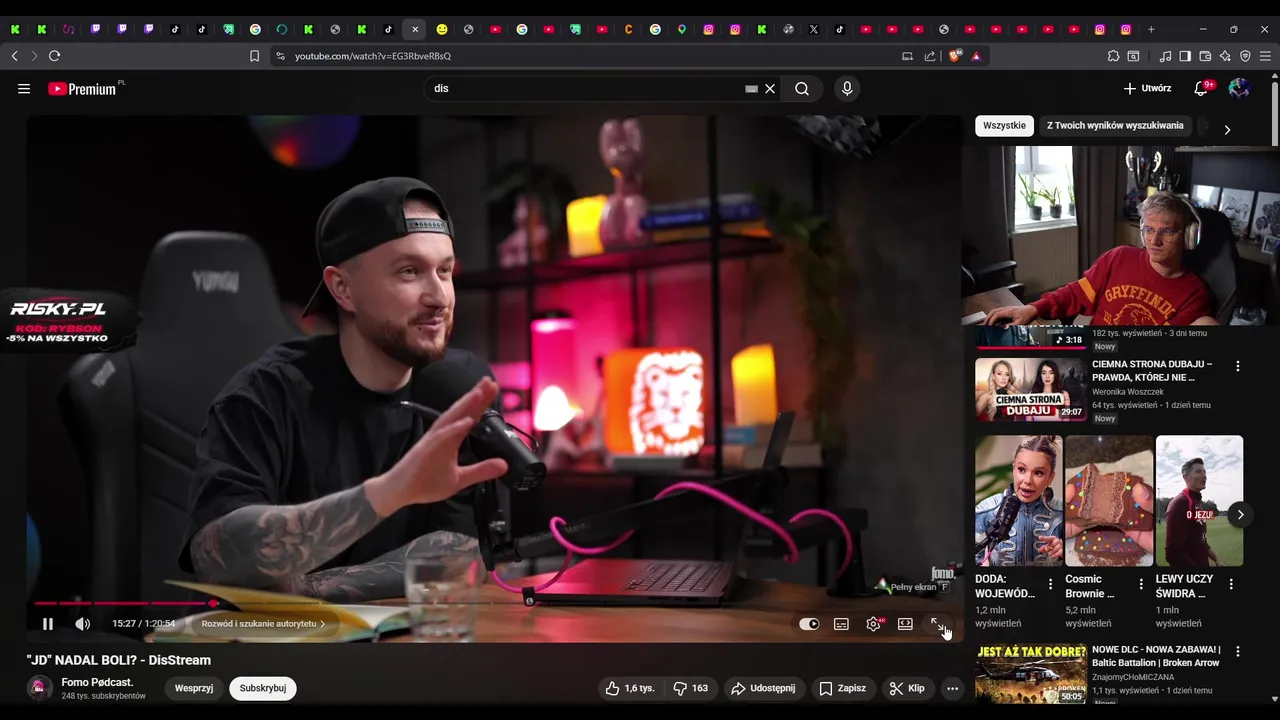Open options for LEWY UCZY ŚWIDRA Short
The width and height of the screenshot is (1280, 720).
click(x=1231, y=584)
